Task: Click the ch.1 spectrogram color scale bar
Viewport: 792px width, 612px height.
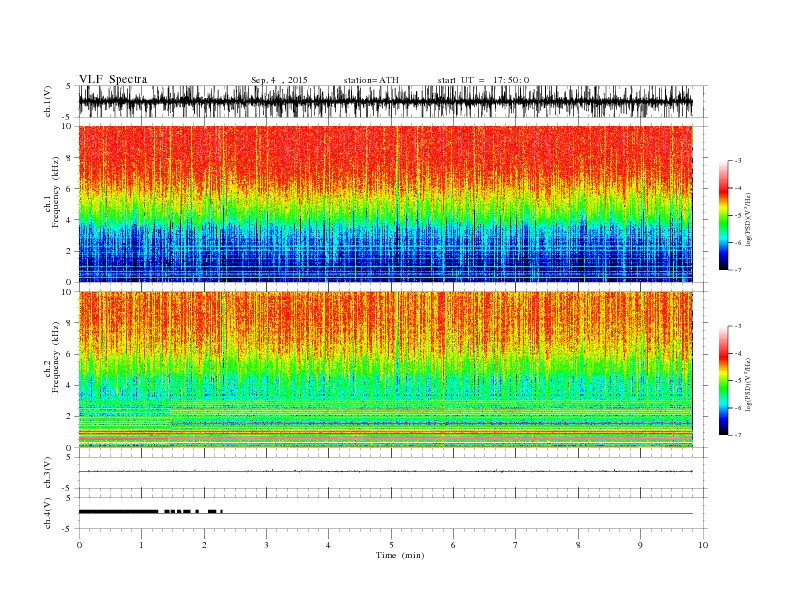Action: (x=724, y=215)
